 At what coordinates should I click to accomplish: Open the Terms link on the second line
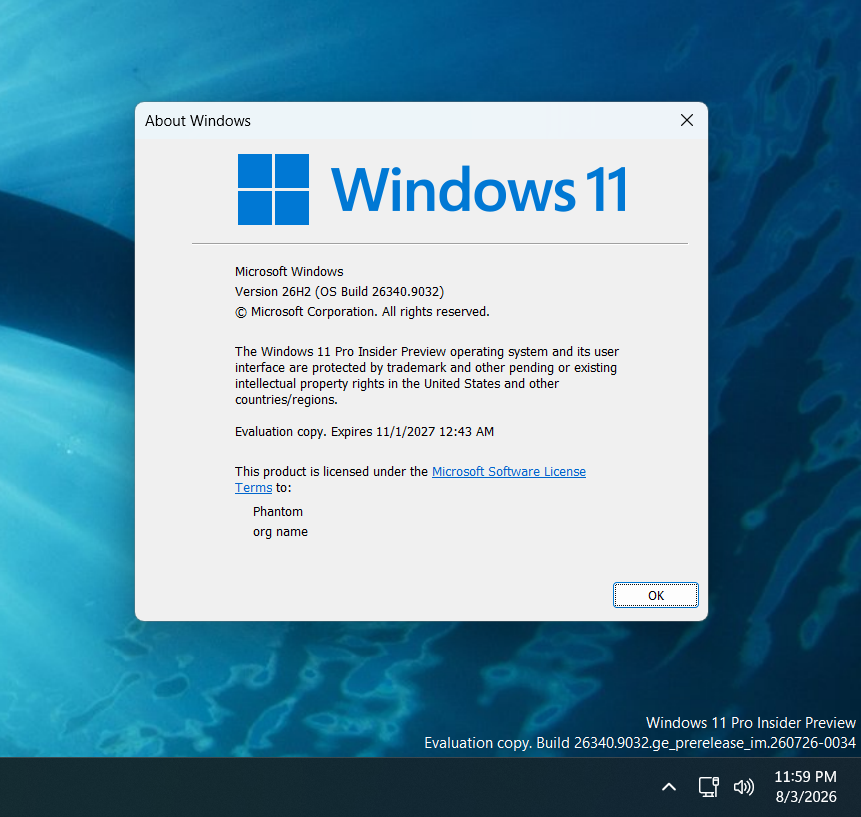click(253, 488)
